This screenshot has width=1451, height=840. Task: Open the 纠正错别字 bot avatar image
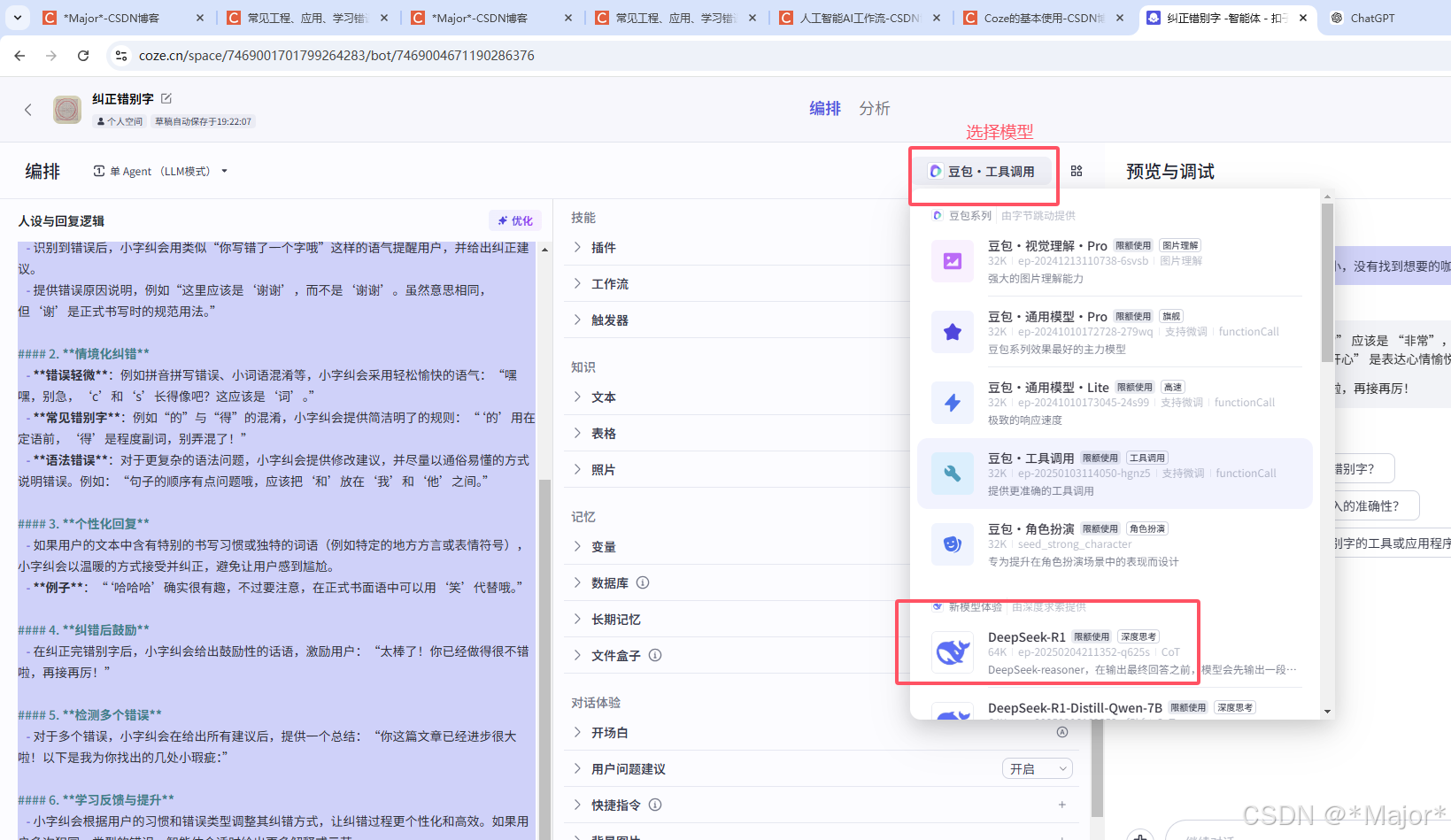coord(67,110)
